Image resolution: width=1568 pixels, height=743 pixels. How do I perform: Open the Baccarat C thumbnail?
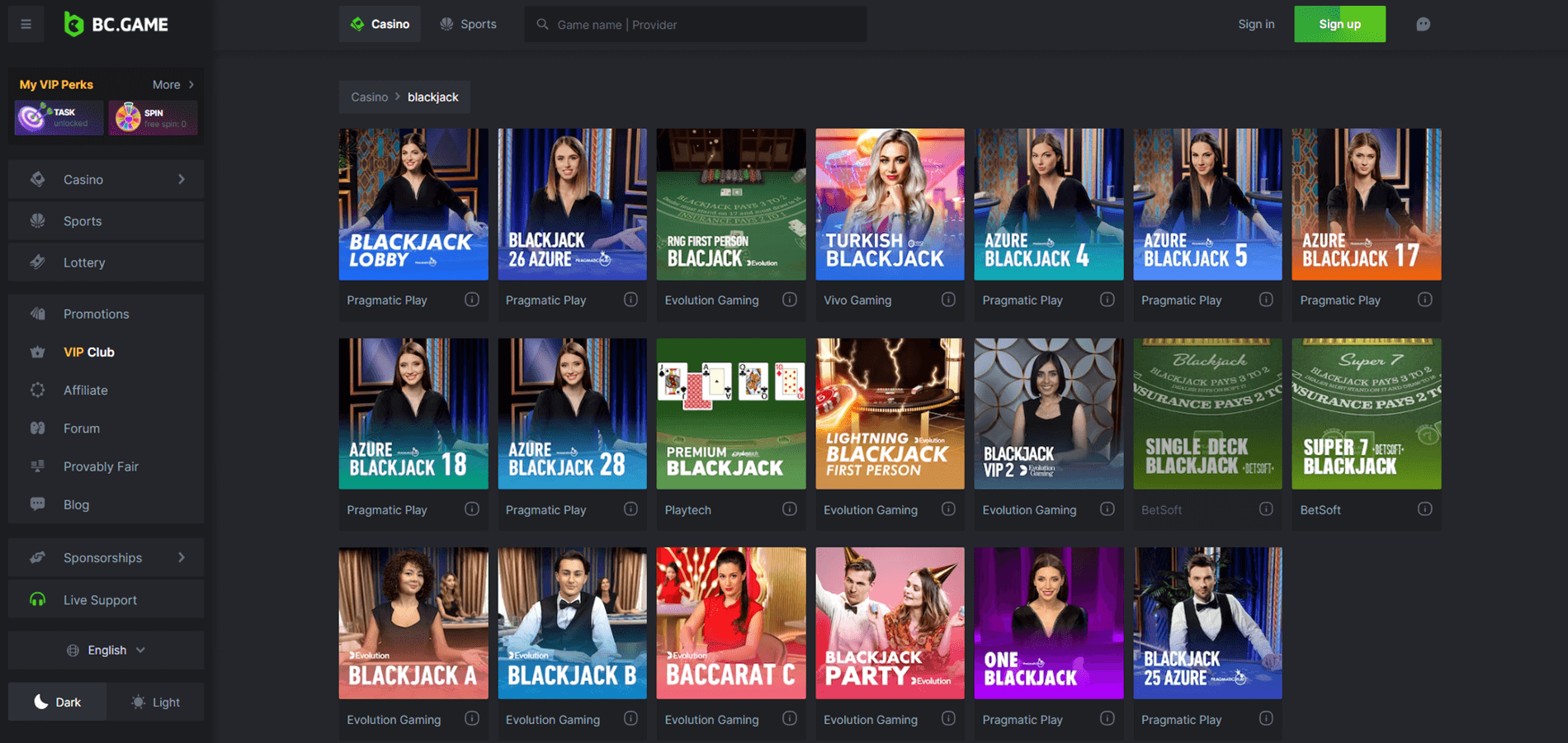tap(731, 623)
